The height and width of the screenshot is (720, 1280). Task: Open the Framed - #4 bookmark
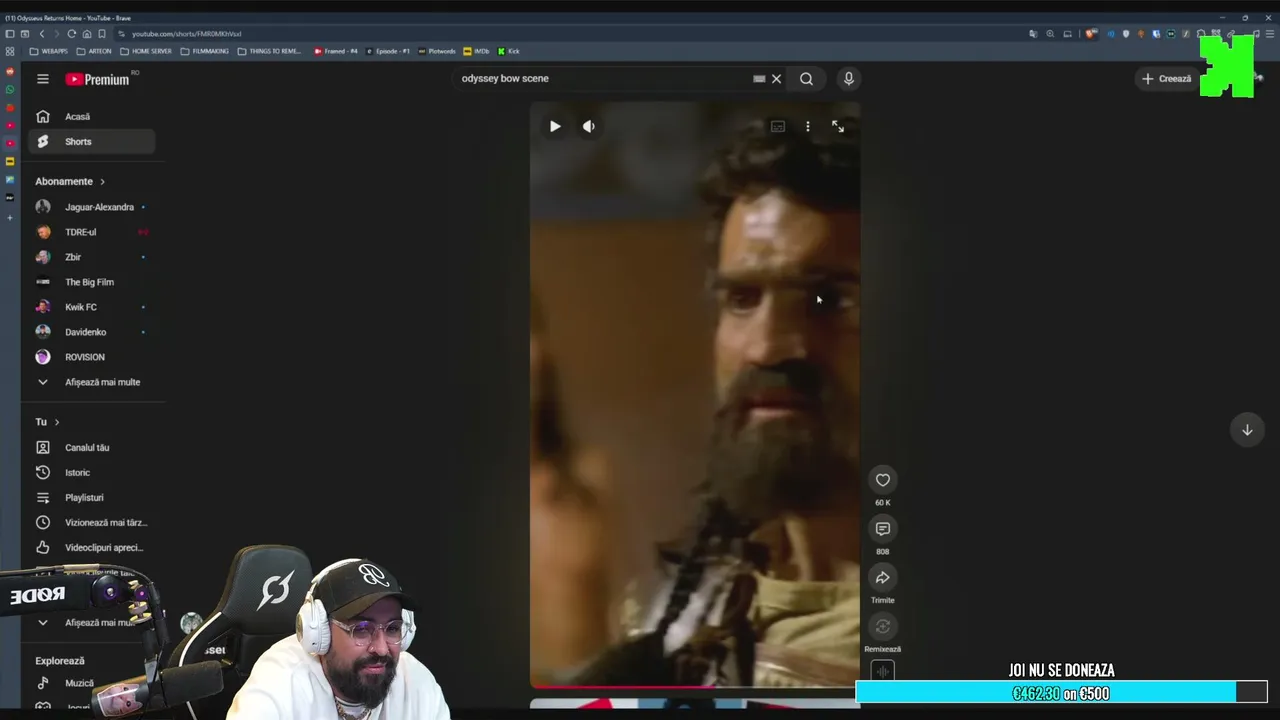(x=336, y=51)
